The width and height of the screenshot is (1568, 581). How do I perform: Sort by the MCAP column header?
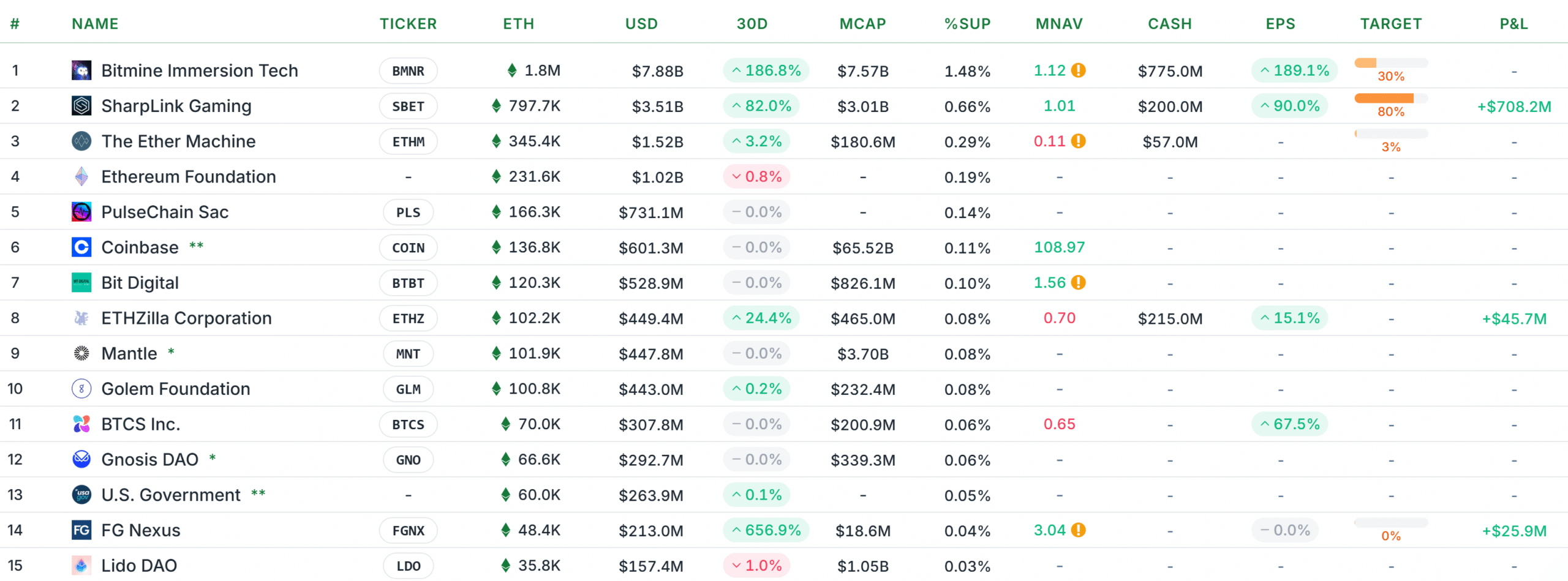862,24
